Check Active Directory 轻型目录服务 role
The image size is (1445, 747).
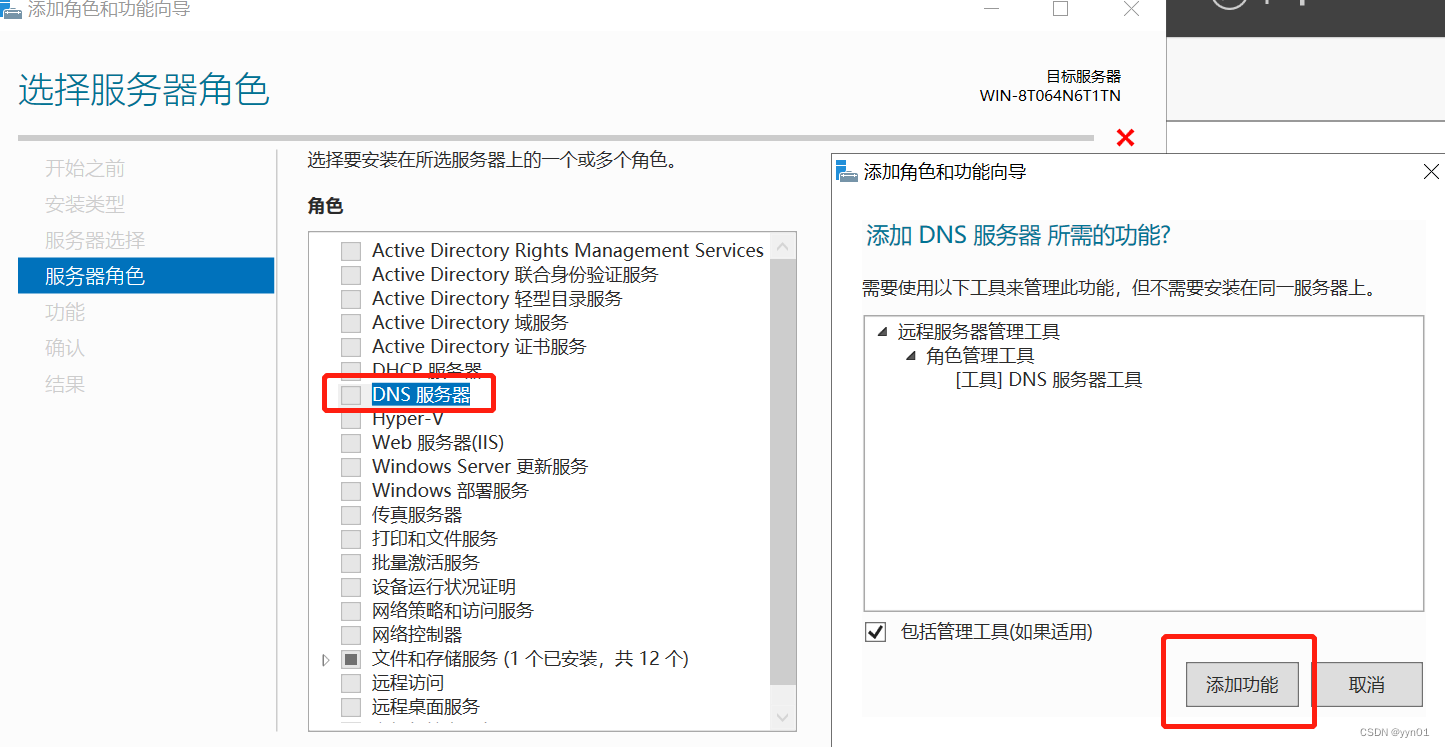point(350,299)
